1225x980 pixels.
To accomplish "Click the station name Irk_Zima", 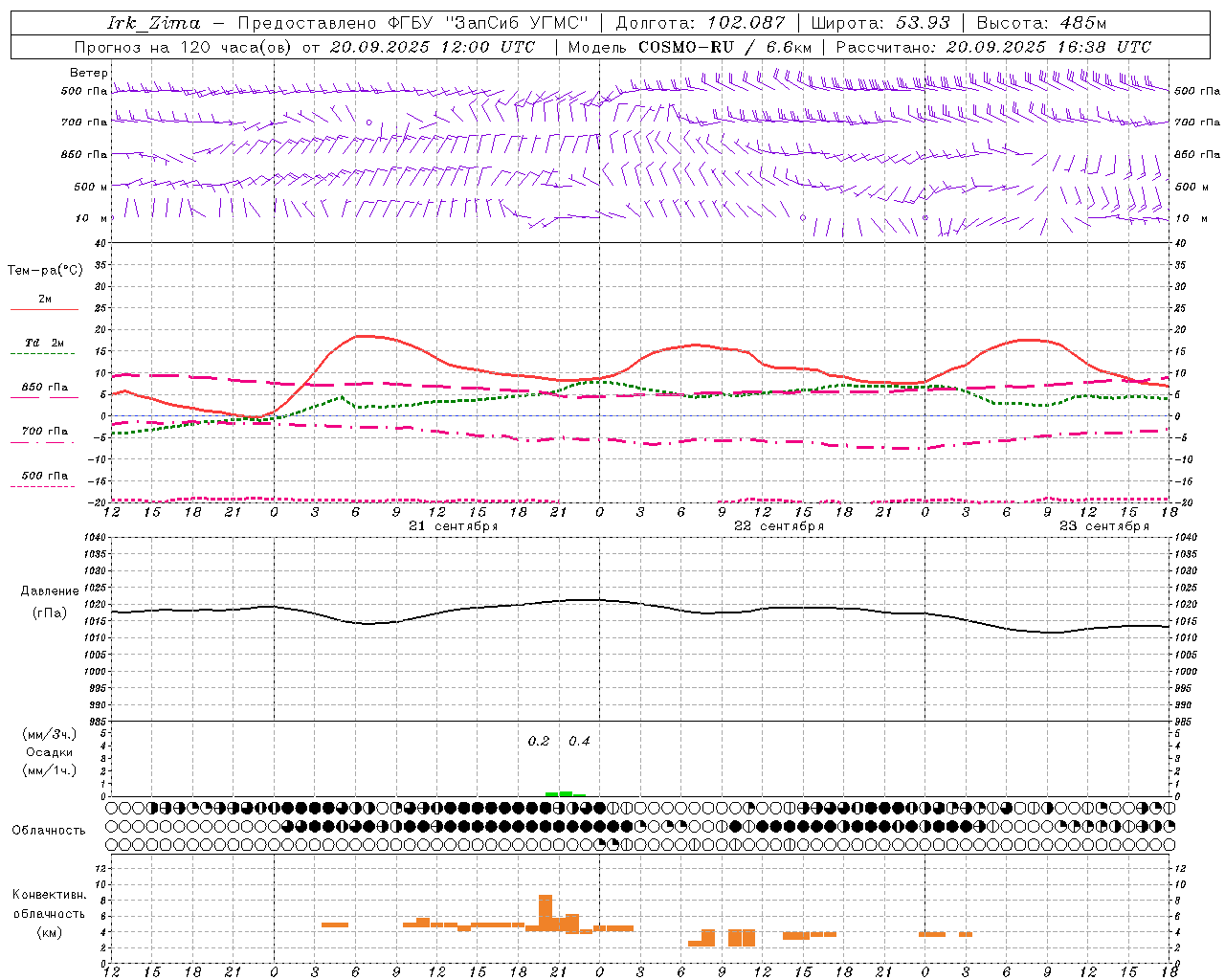I will point(154,23).
